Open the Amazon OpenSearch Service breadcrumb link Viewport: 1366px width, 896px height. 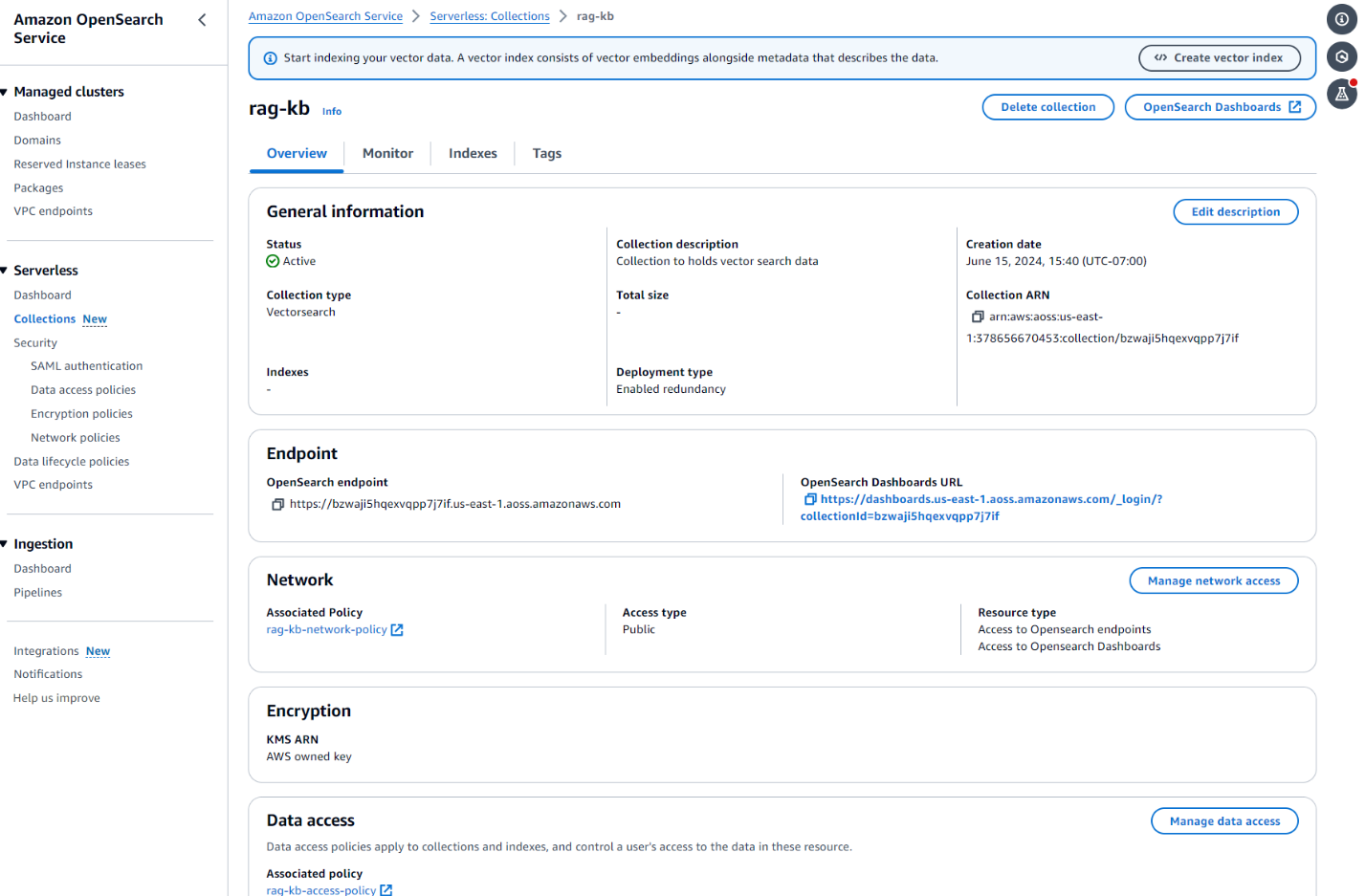pyautogui.click(x=325, y=16)
